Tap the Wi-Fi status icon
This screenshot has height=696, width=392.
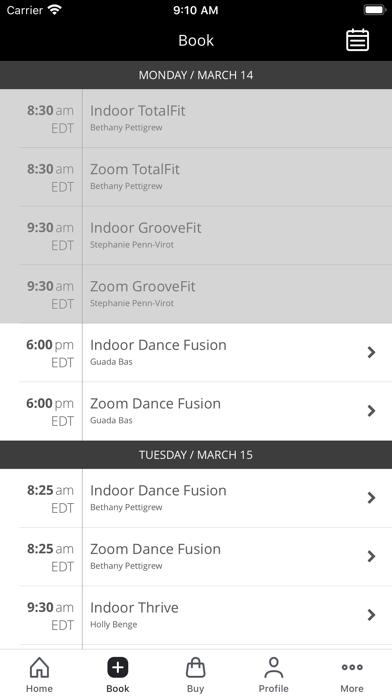55,10
